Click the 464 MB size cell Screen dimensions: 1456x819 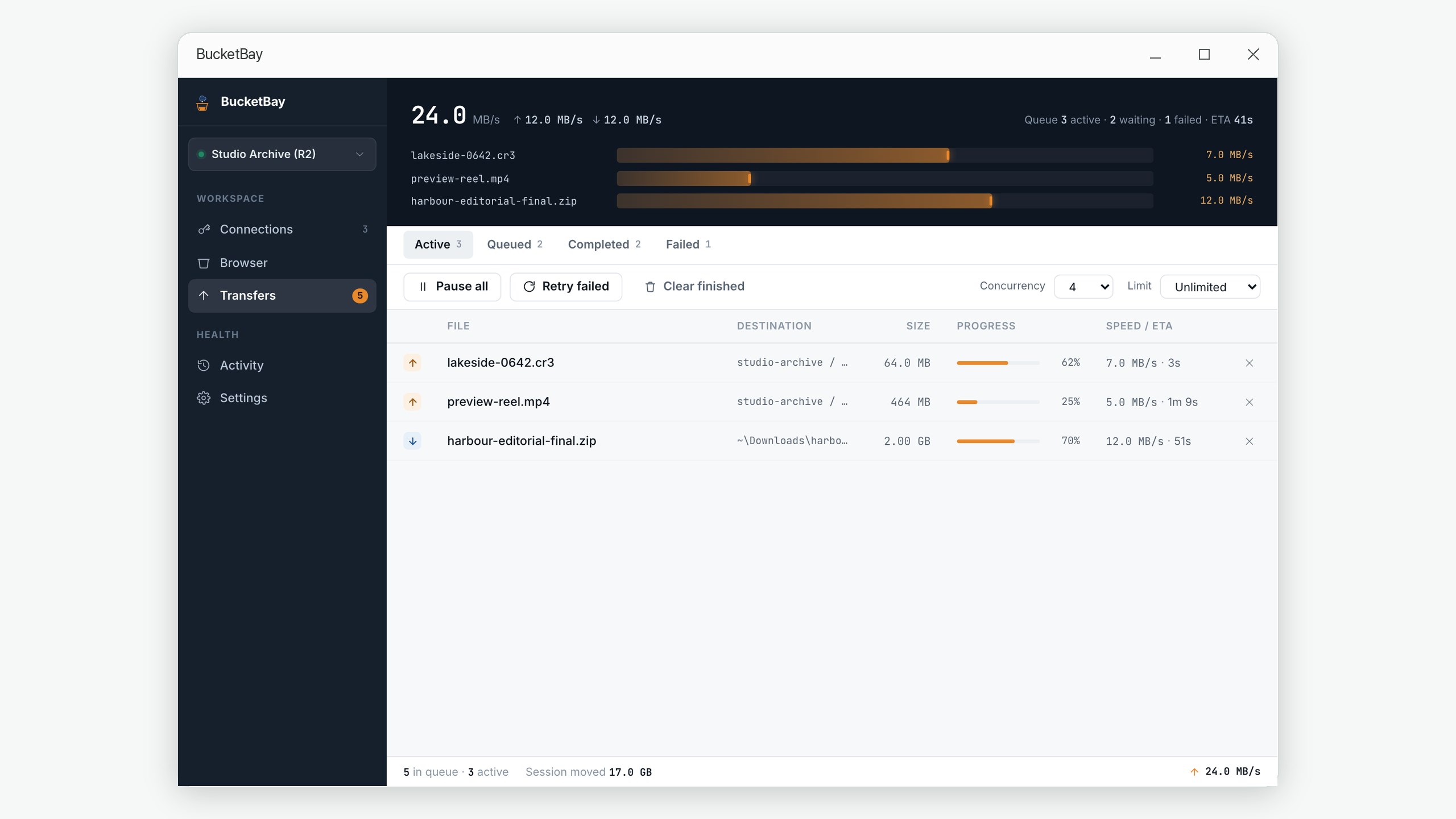click(x=910, y=402)
